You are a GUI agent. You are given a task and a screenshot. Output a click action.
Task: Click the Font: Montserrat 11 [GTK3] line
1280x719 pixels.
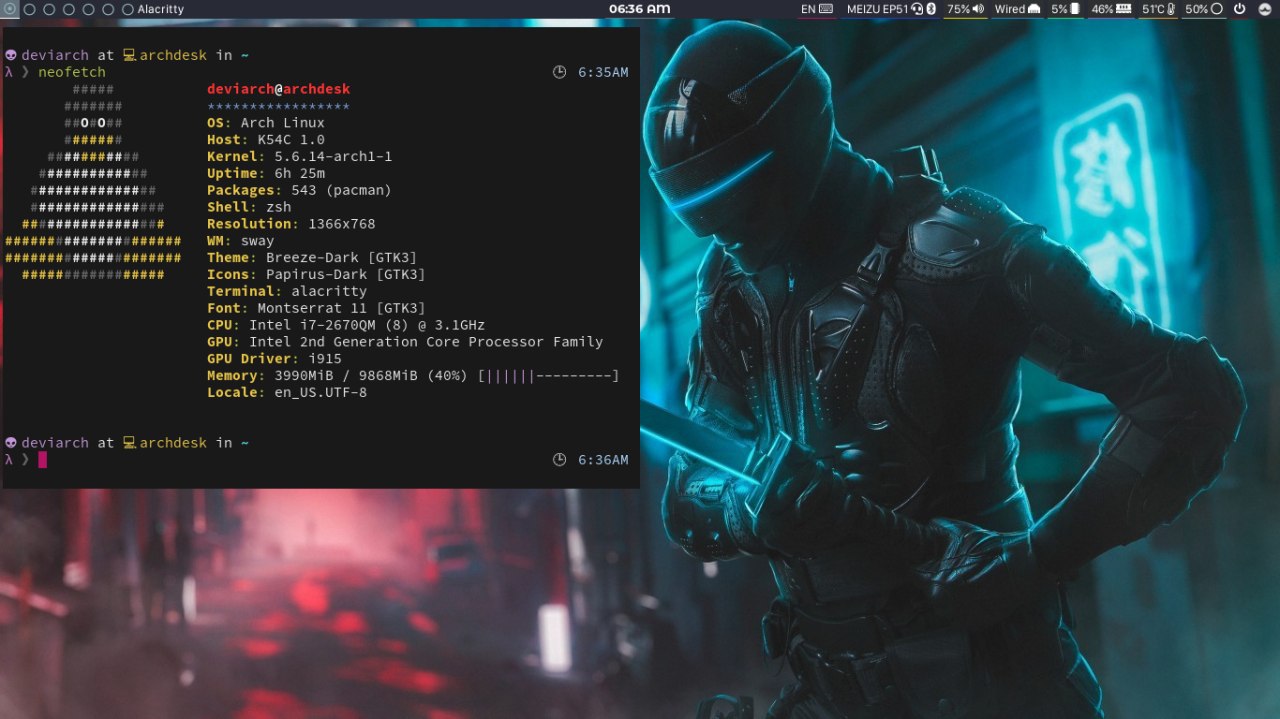(x=316, y=308)
